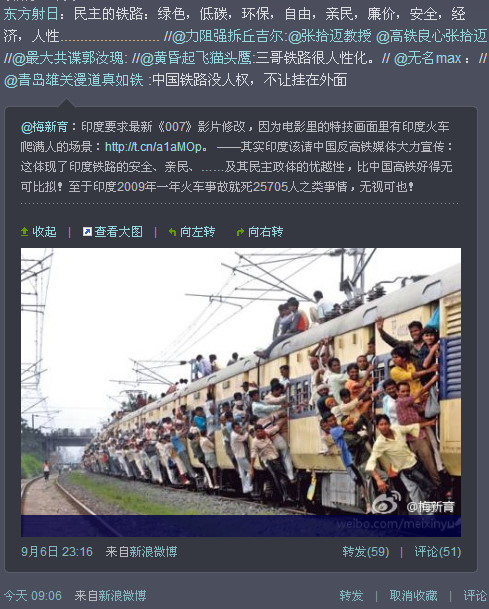The height and width of the screenshot is (609, 489).
Task: Click outer 评论 comment button
Action: click(x=475, y=595)
